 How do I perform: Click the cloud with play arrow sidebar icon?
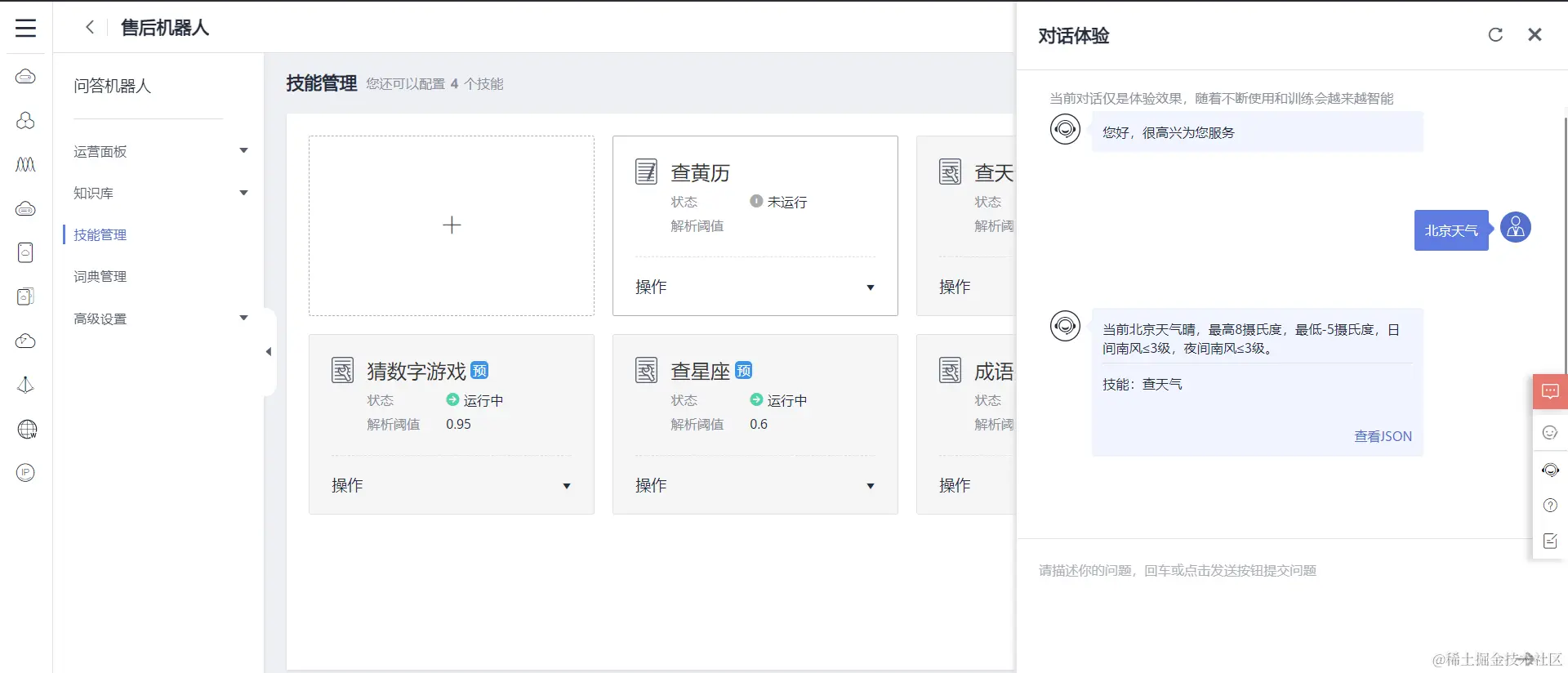pyautogui.click(x=26, y=341)
